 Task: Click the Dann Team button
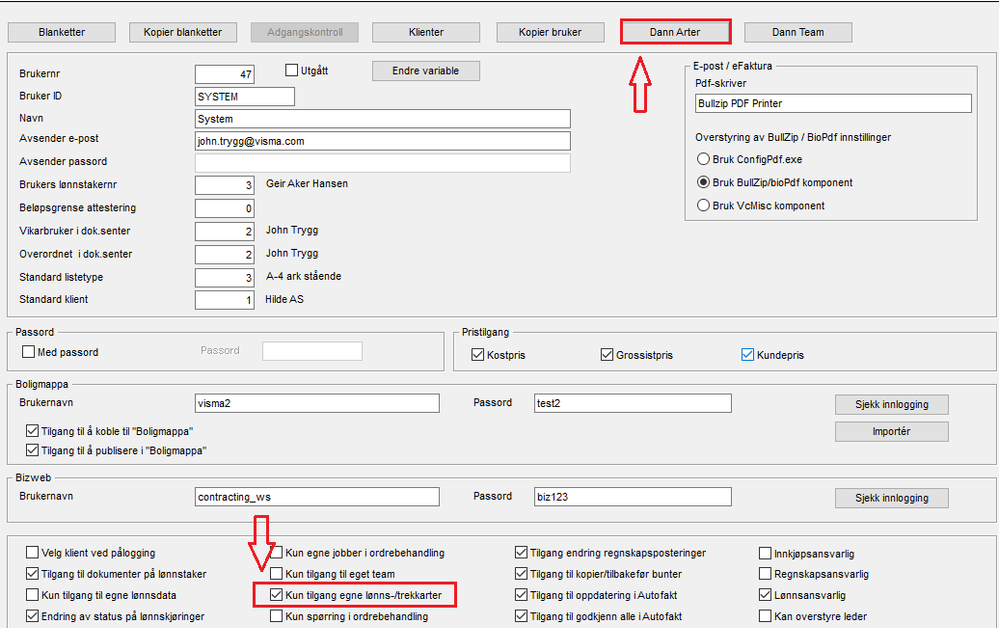[x=798, y=32]
